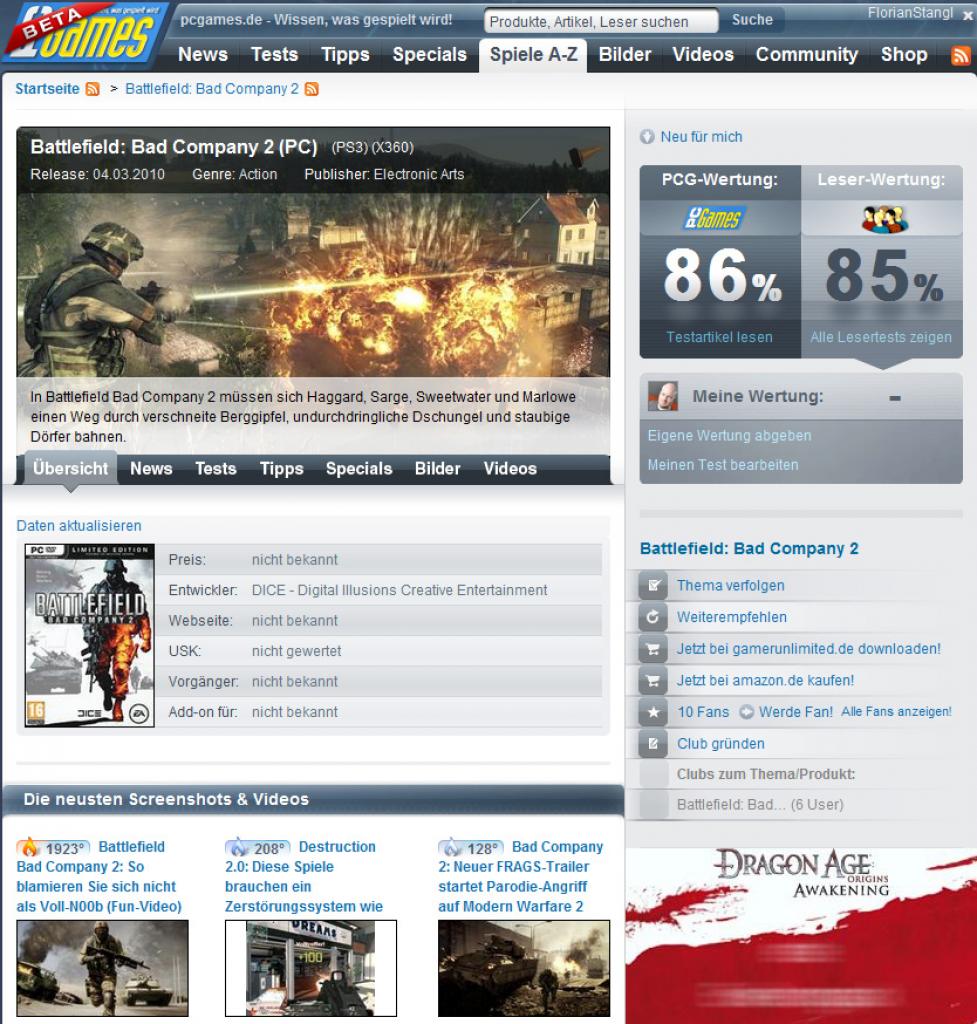Switch to the game's Tests tab
977x1024 pixels.
point(216,469)
